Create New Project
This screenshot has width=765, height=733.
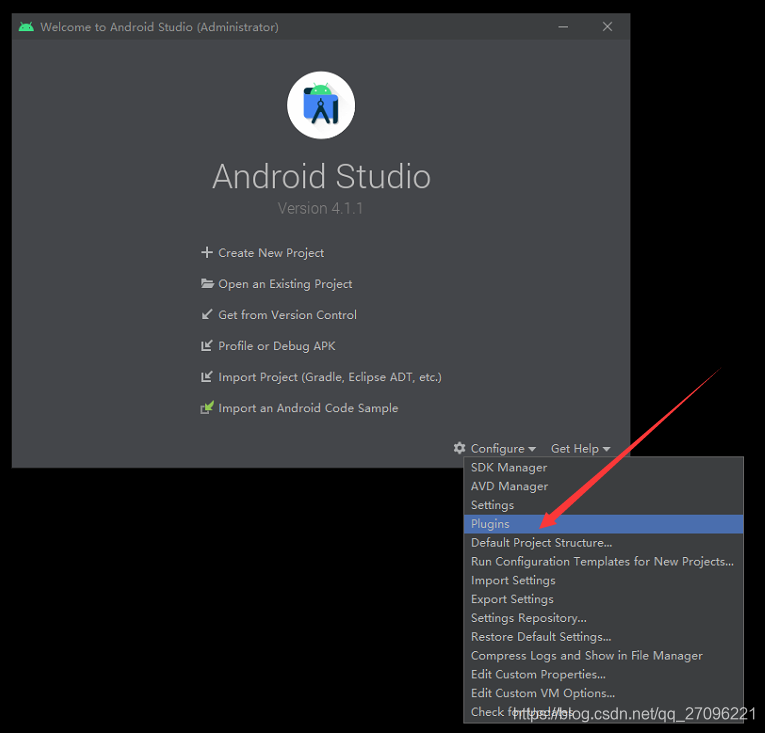coord(271,253)
